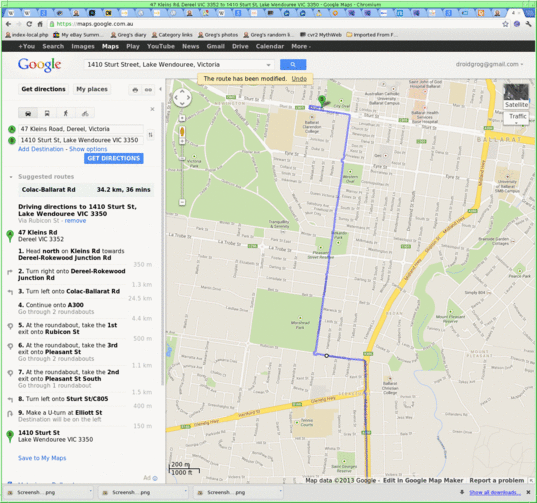Collapse the directions side panel

click(x=161, y=89)
